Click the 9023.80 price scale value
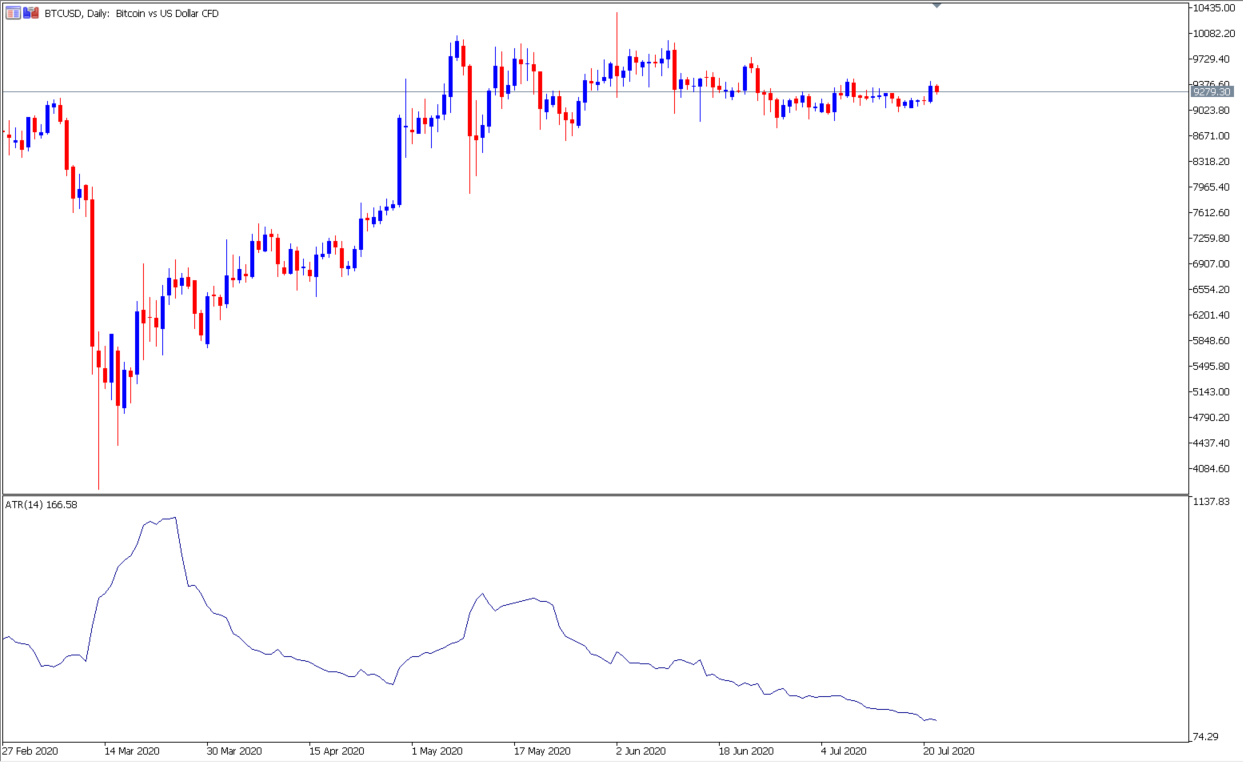The width and height of the screenshot is (1243, 762). 1212,110
